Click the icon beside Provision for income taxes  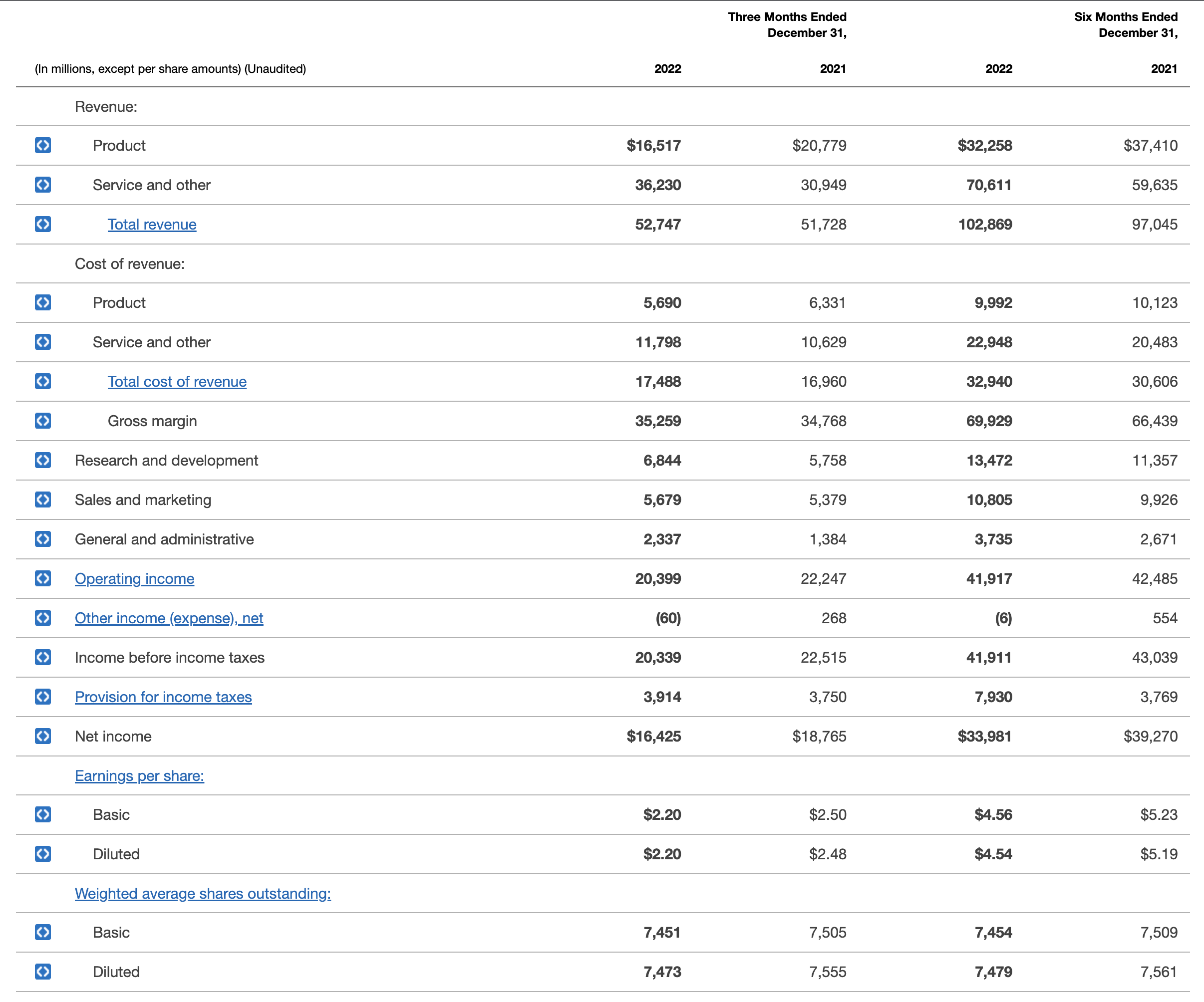(x=43, y=697)
